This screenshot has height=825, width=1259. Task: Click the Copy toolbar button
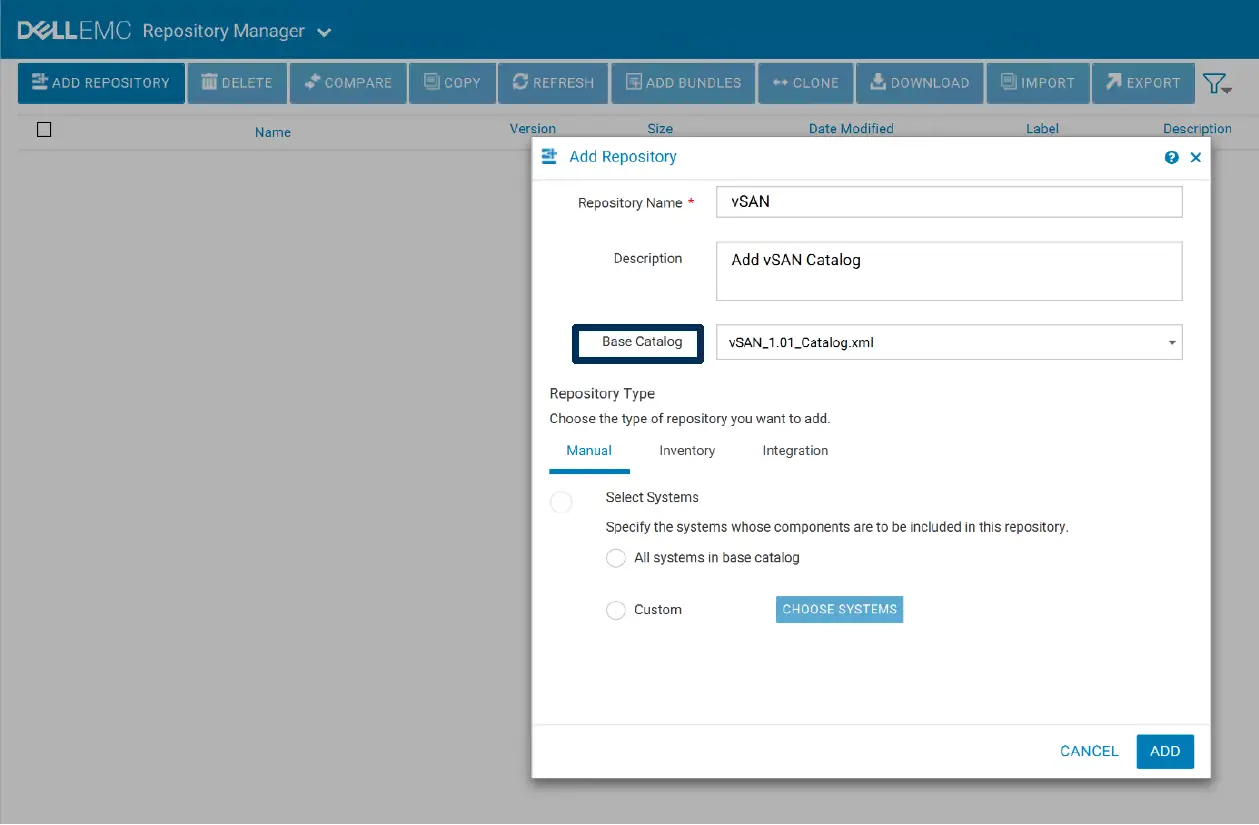click(452, 83)
